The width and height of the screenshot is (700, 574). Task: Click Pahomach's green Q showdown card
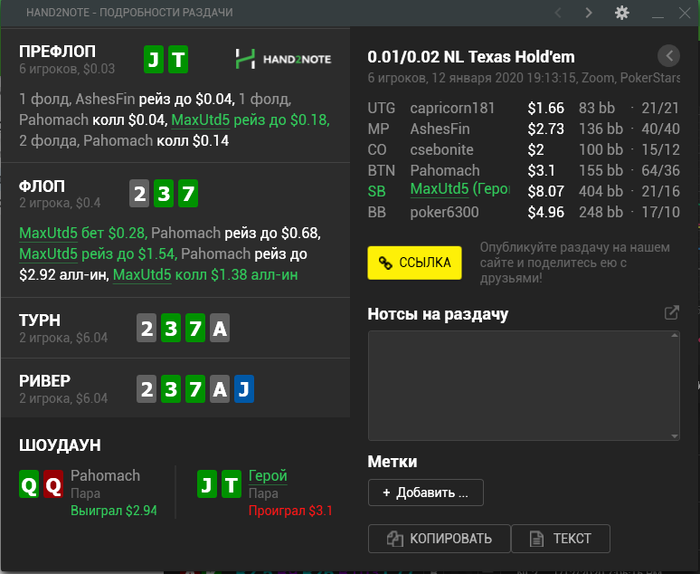29,484
